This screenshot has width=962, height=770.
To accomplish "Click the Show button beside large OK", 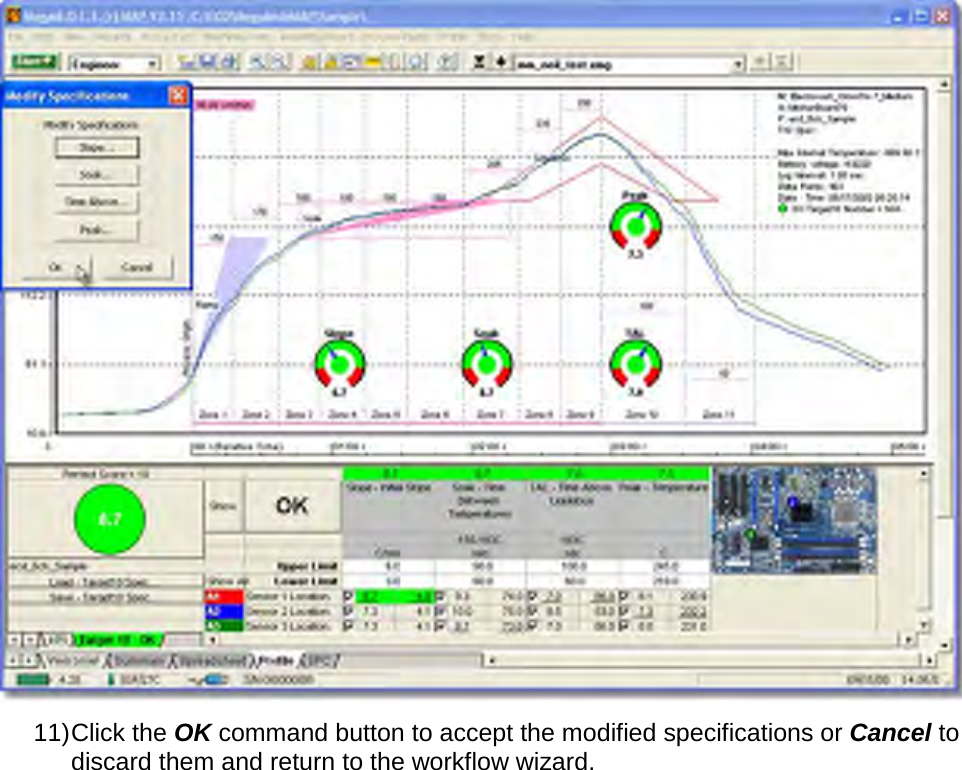I will point(223,506).
